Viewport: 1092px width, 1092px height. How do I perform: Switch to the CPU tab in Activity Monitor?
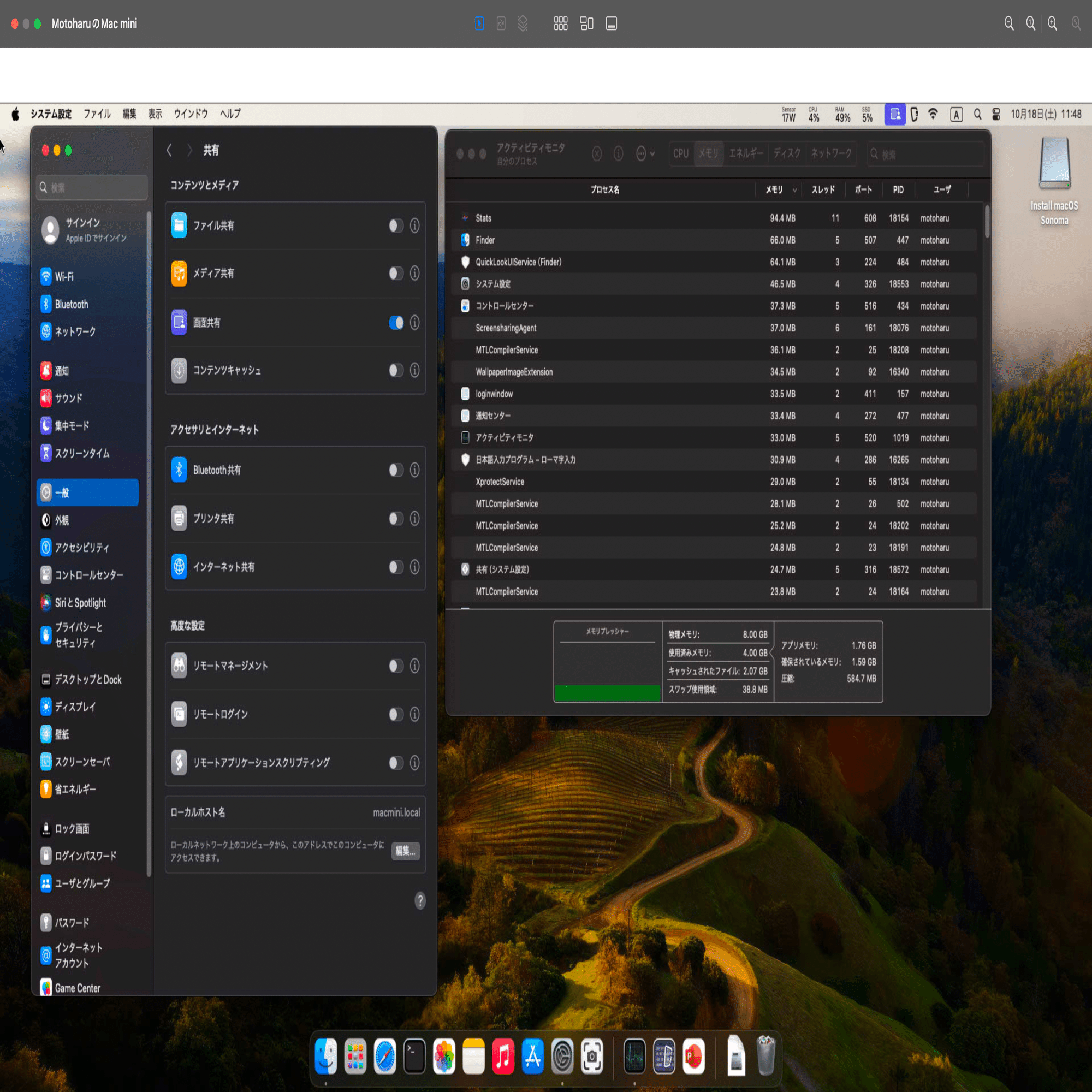tap(680, 153)
